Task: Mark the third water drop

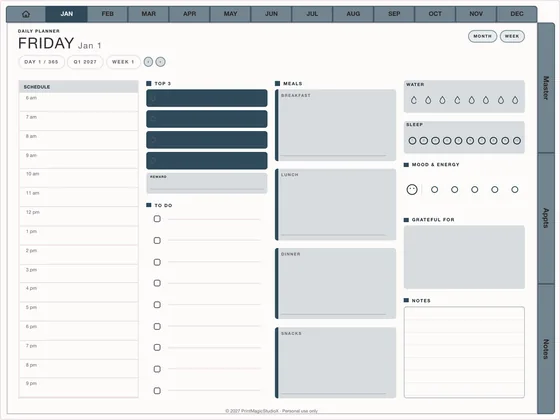Action: point(442,100)
